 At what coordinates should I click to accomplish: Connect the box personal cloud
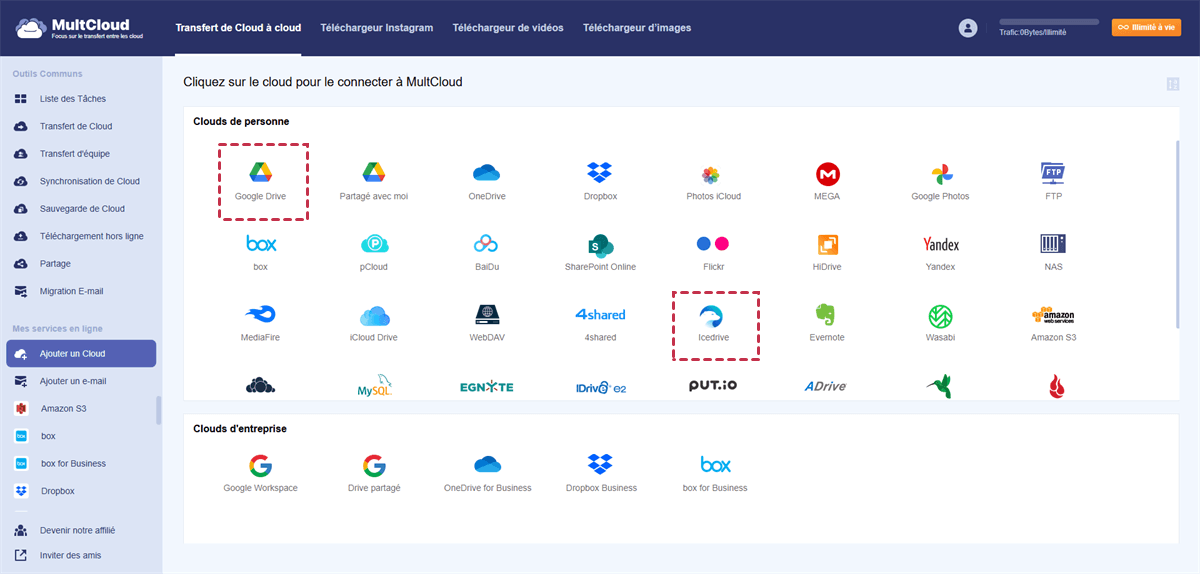click(261, 252)
